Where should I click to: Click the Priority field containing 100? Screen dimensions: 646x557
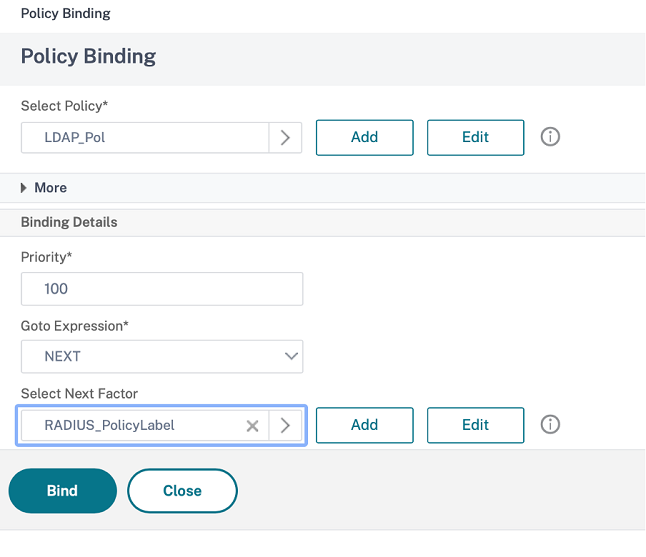162,289
